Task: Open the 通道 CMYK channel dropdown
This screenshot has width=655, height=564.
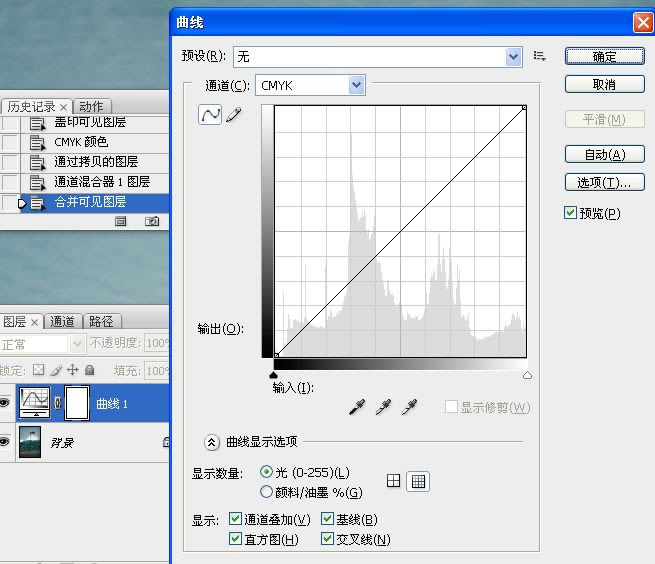Action: point(356,86)
